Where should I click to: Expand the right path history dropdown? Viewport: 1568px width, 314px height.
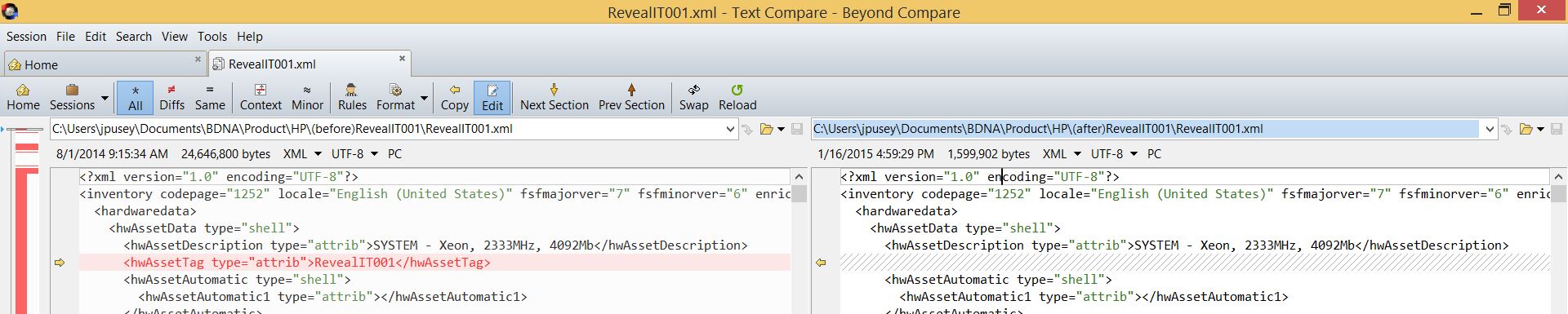(x=1490, y=129)
